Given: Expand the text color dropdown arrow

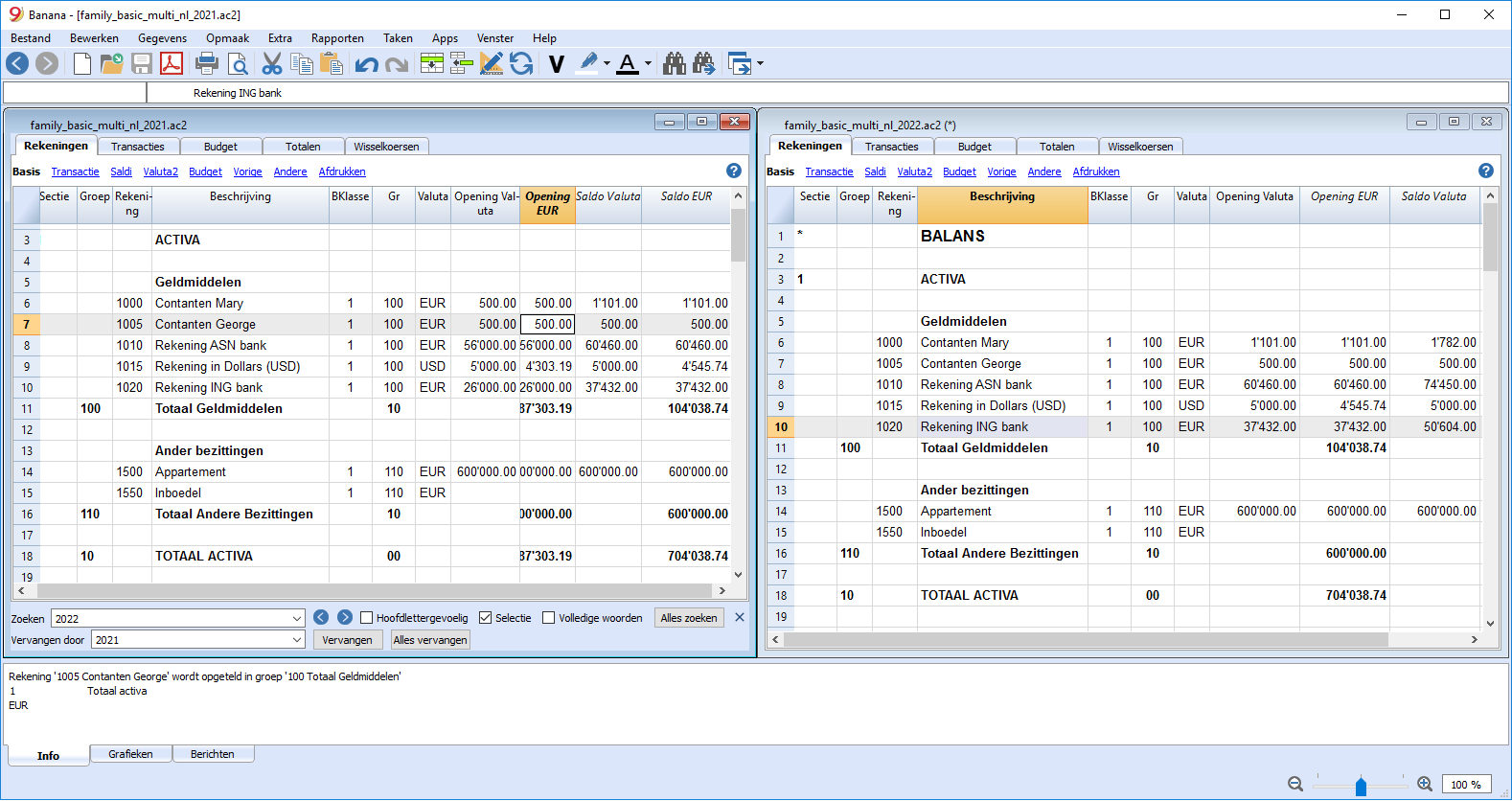Looking at the screenshot, I should [648, 64].
